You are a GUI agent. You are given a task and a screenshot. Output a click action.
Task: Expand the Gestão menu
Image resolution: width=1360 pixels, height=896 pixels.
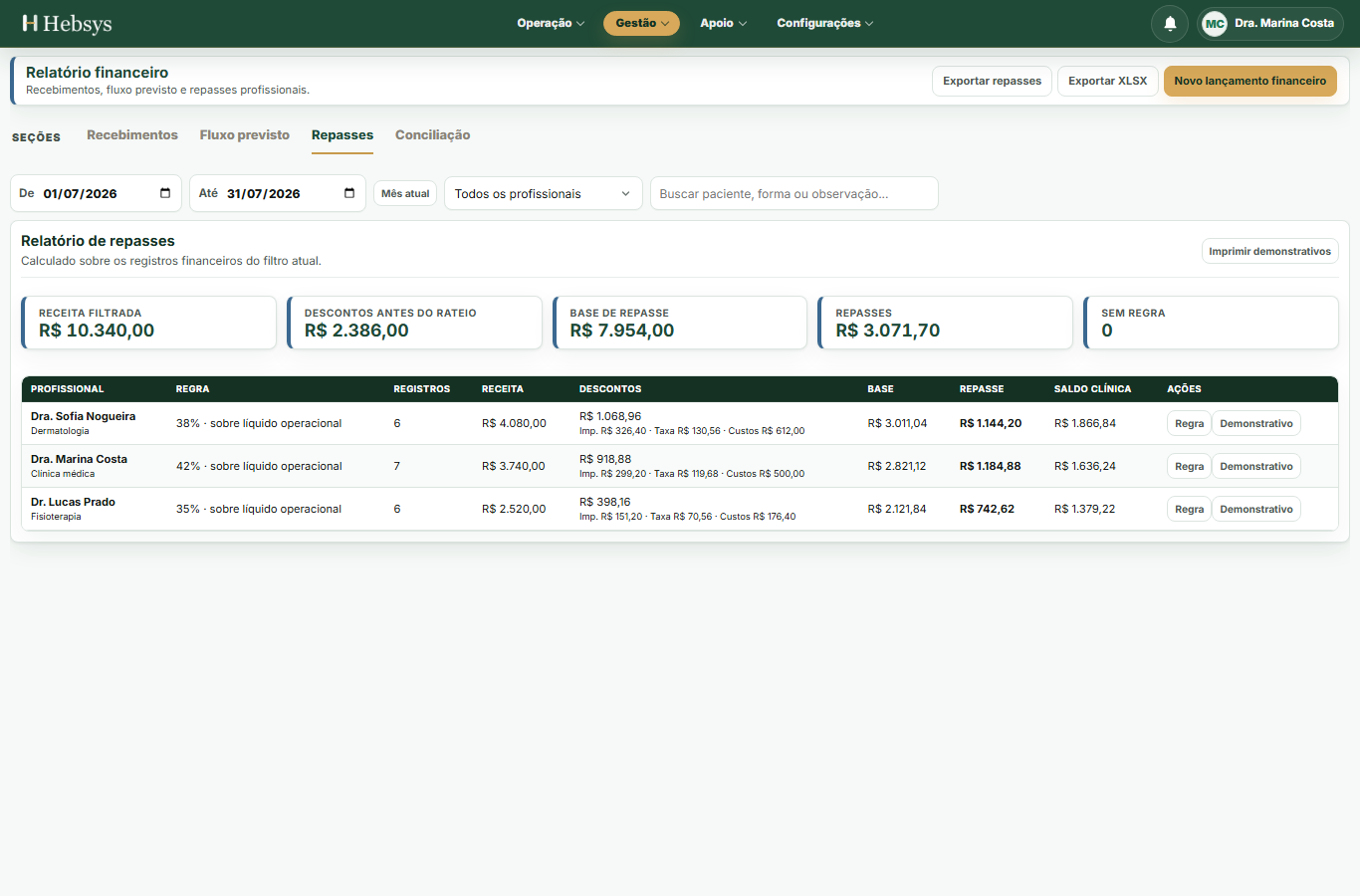[641, 23]
